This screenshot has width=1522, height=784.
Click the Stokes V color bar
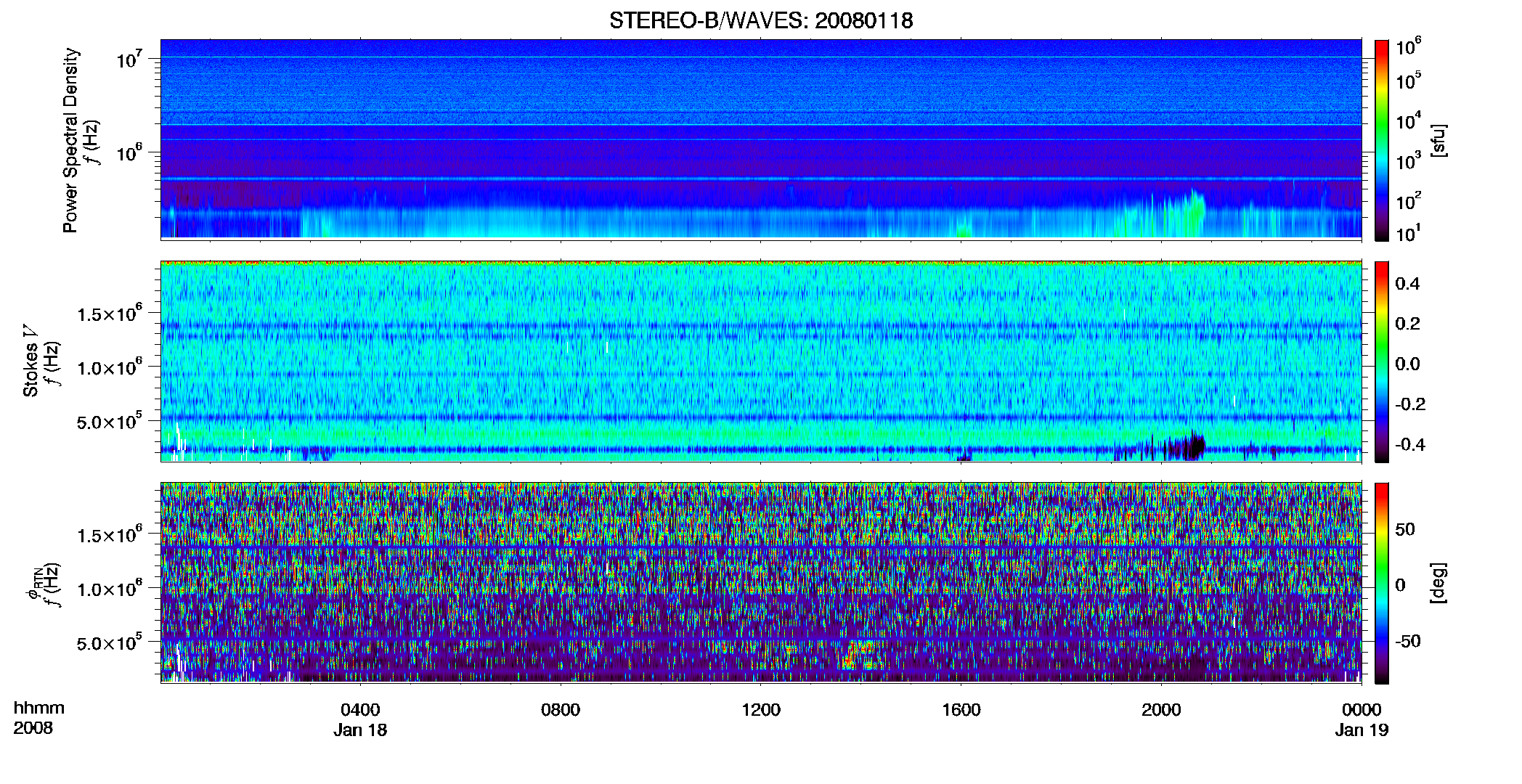[x=1381, y=362]
